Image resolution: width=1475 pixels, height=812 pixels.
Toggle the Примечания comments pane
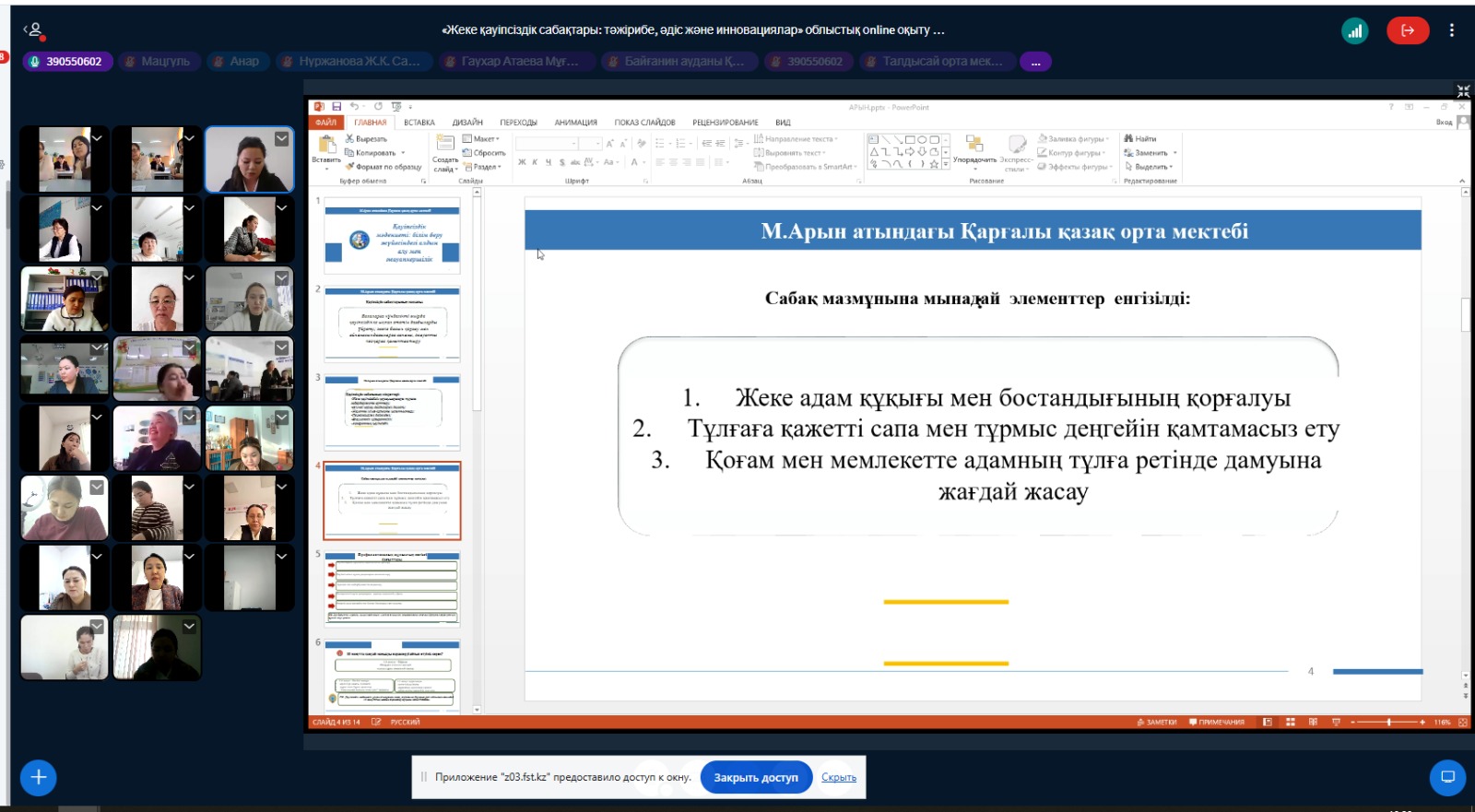point(1217,723)
